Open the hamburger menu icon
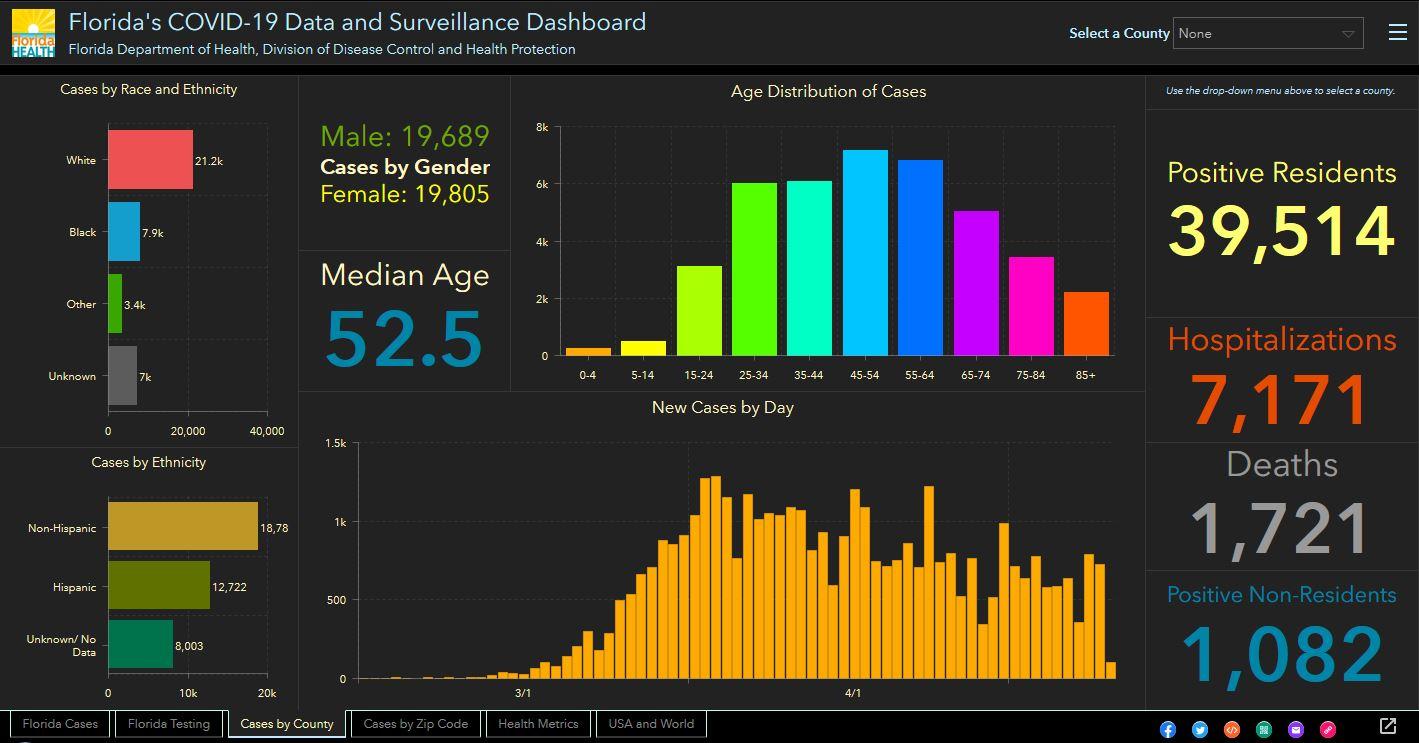The width and height of the screenshot is (1419, 743). click(x=1397, y=33)
